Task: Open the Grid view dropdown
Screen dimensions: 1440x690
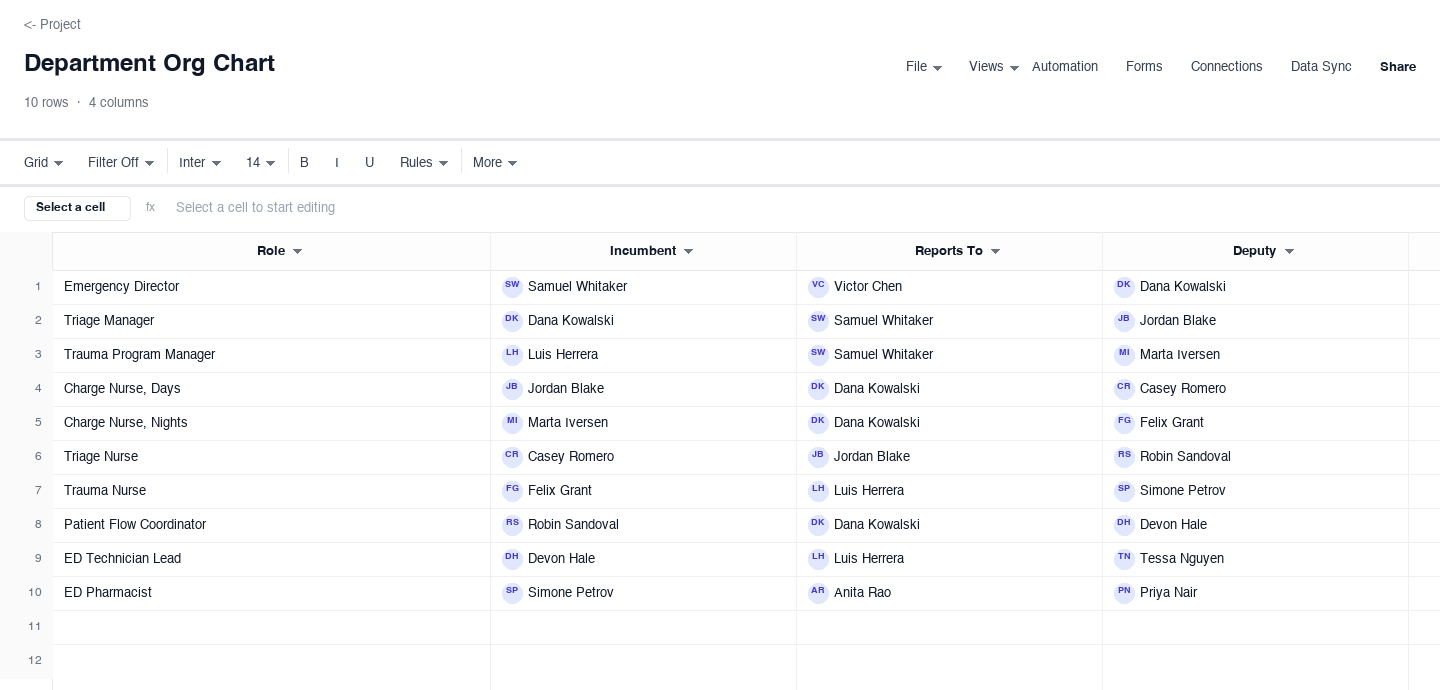Action: tap(44, 163)
